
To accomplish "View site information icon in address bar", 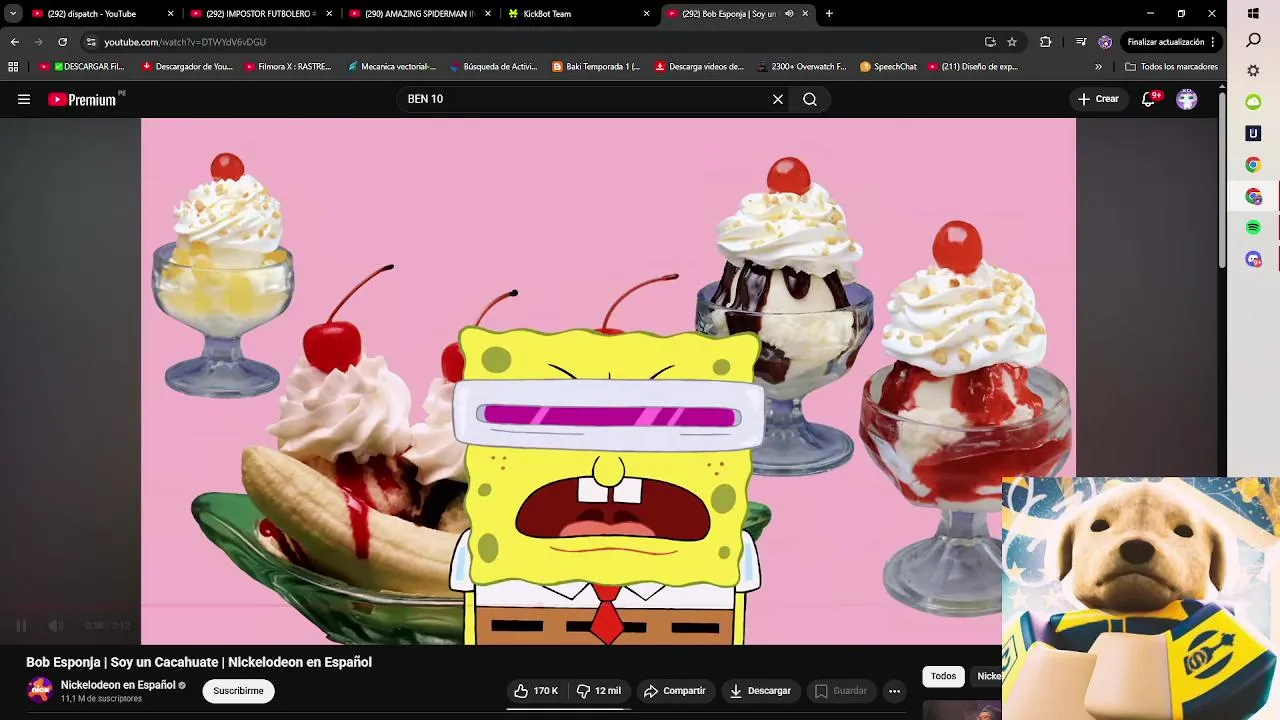I will [91, 42].
